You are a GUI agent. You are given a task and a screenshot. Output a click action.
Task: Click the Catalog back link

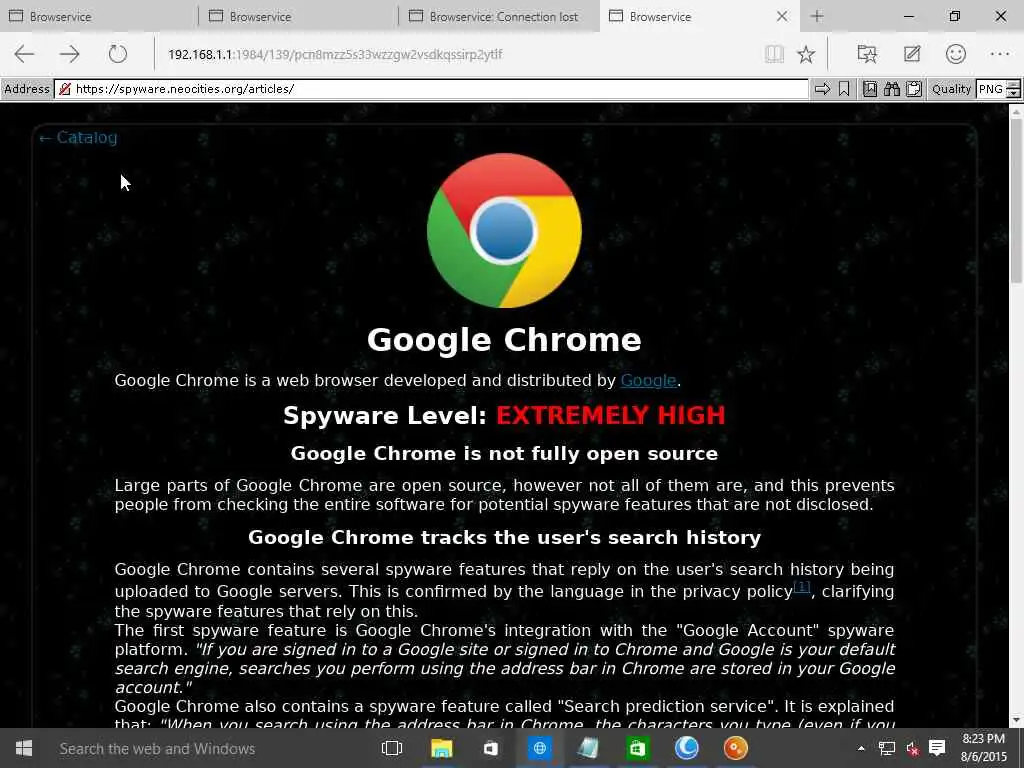(78, 137)
